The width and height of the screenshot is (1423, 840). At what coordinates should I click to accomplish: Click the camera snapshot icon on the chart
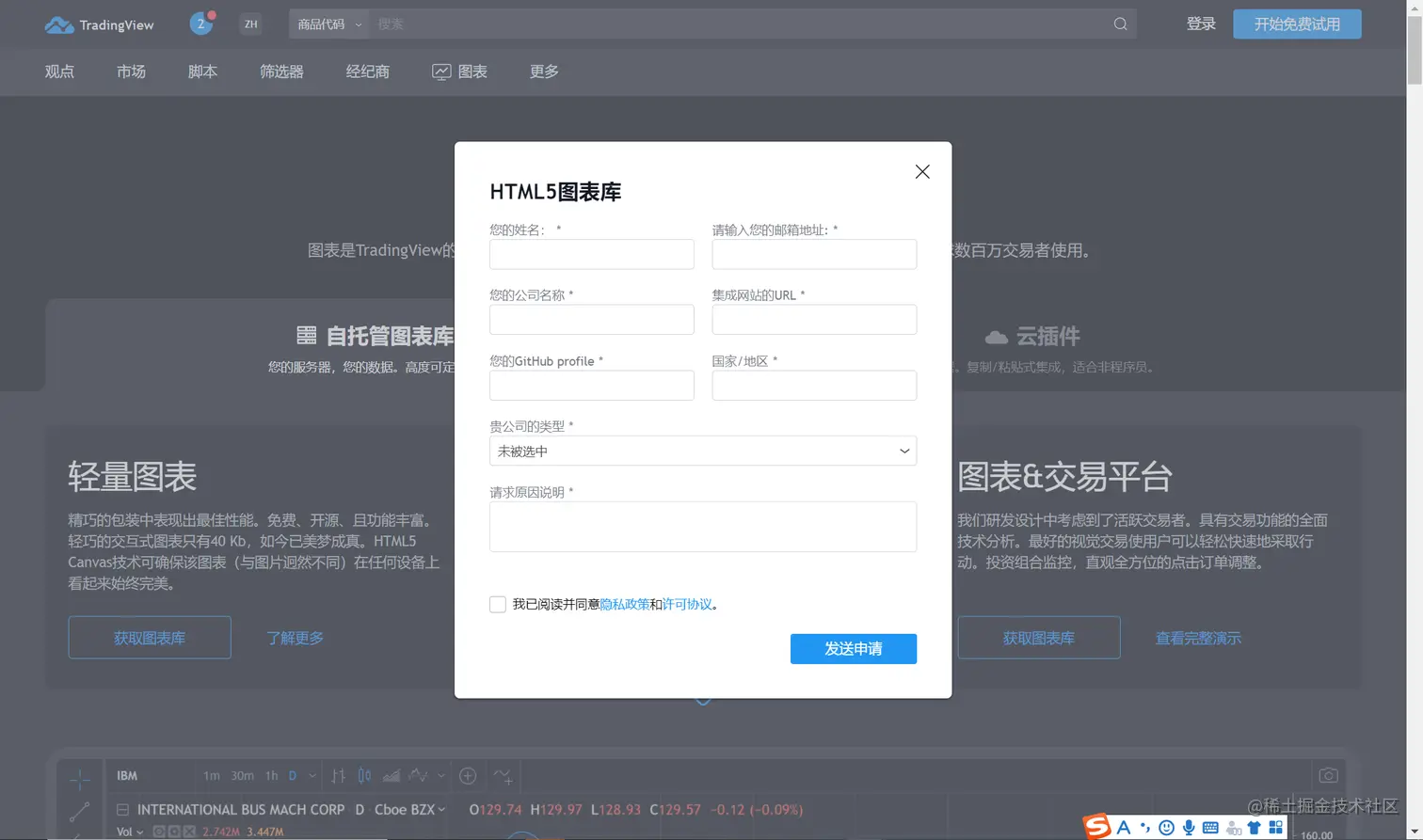(x=1328, y=774)
